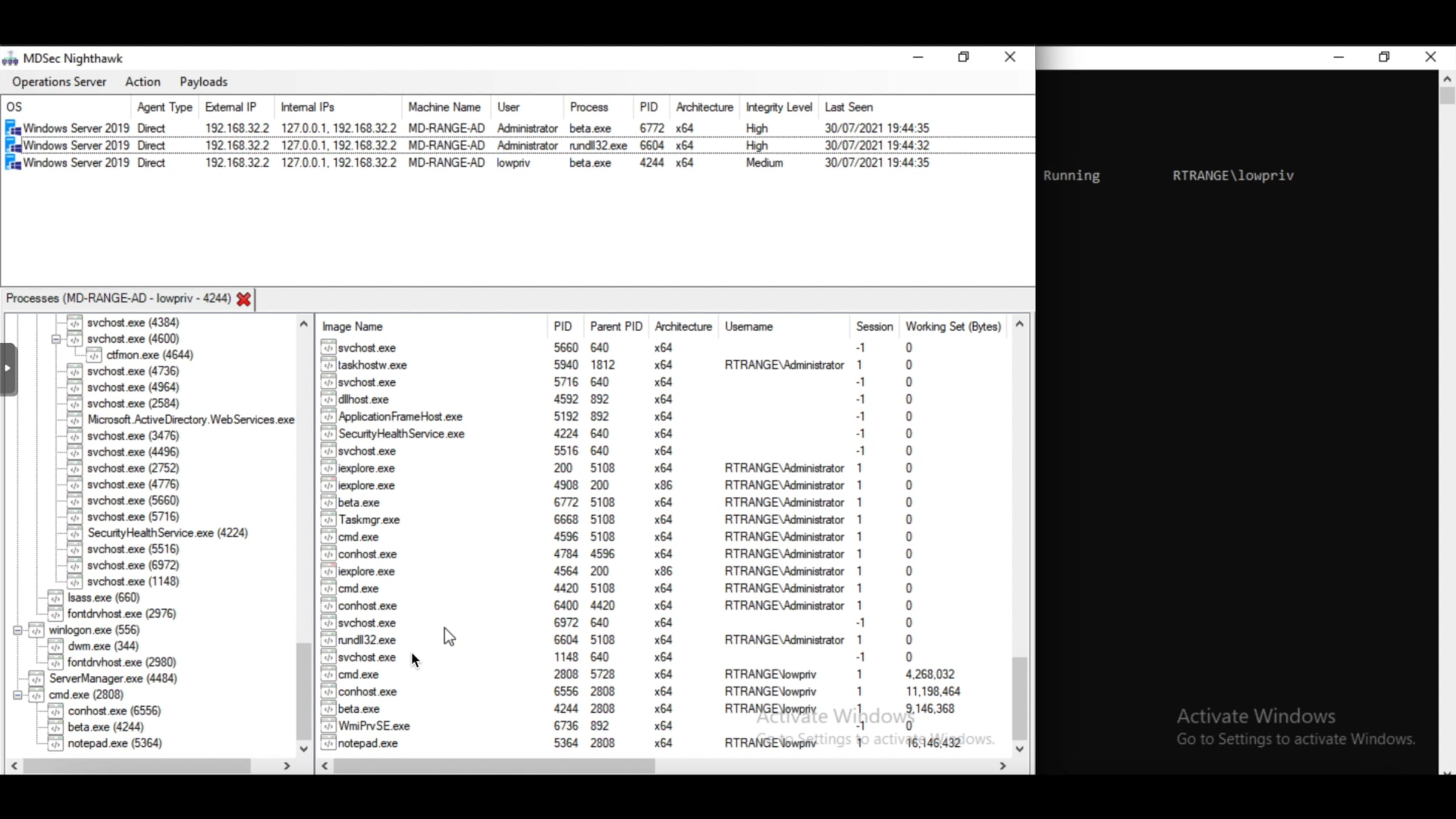Select the agent row with PID 6604
Image resolution: width=1456 pixels, height=819 pixels.
[518, 146]
